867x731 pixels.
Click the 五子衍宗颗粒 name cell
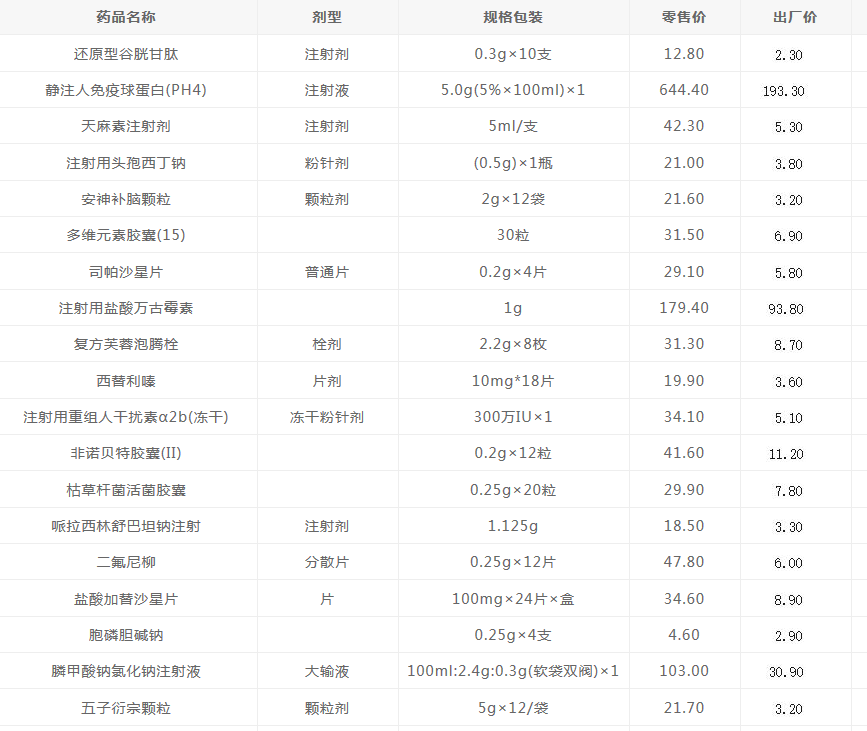[x=126, y=708]
